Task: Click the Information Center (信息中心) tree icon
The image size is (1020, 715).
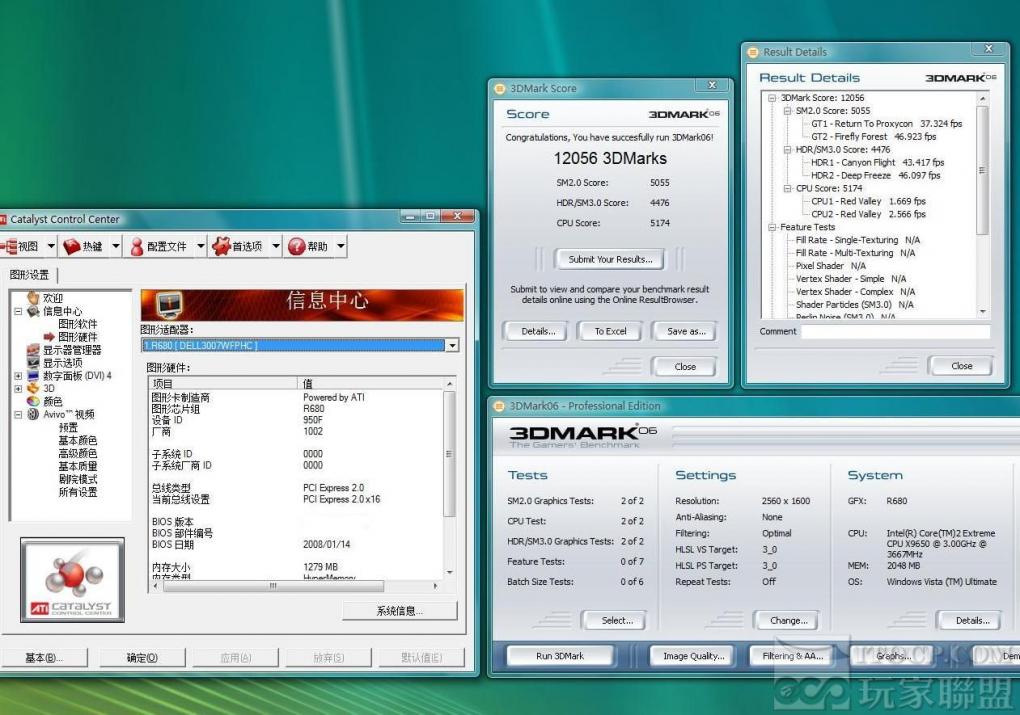Action: [x=33, y=311]
